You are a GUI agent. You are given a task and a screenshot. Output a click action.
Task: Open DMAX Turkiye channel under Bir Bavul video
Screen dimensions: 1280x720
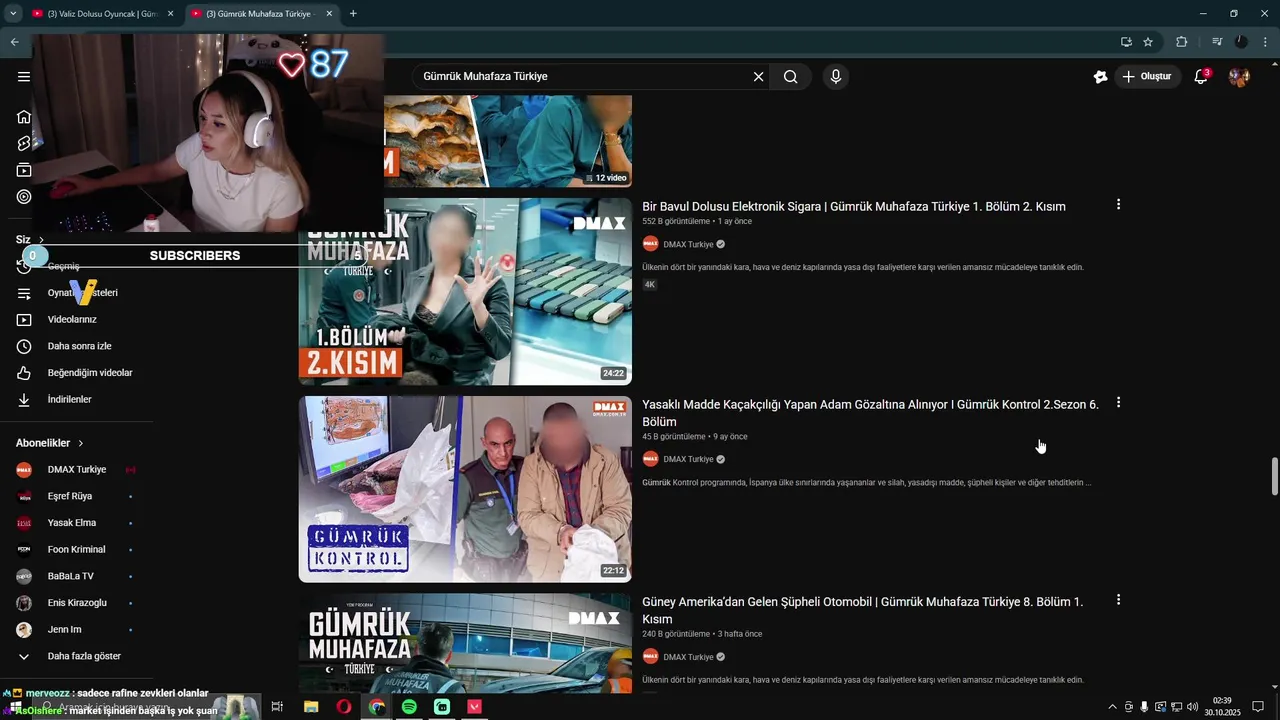pos(688,244)
